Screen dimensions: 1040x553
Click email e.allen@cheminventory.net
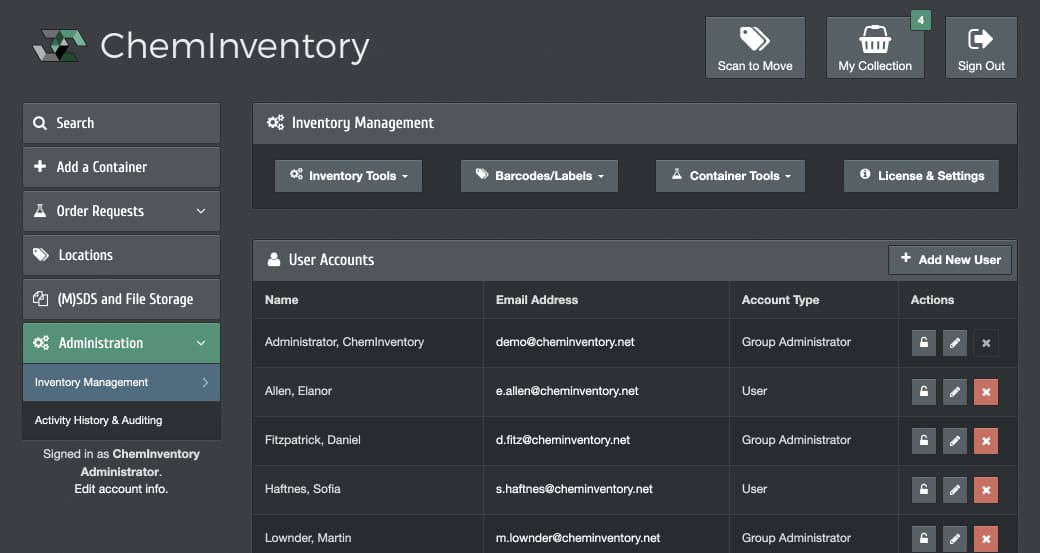567,391
